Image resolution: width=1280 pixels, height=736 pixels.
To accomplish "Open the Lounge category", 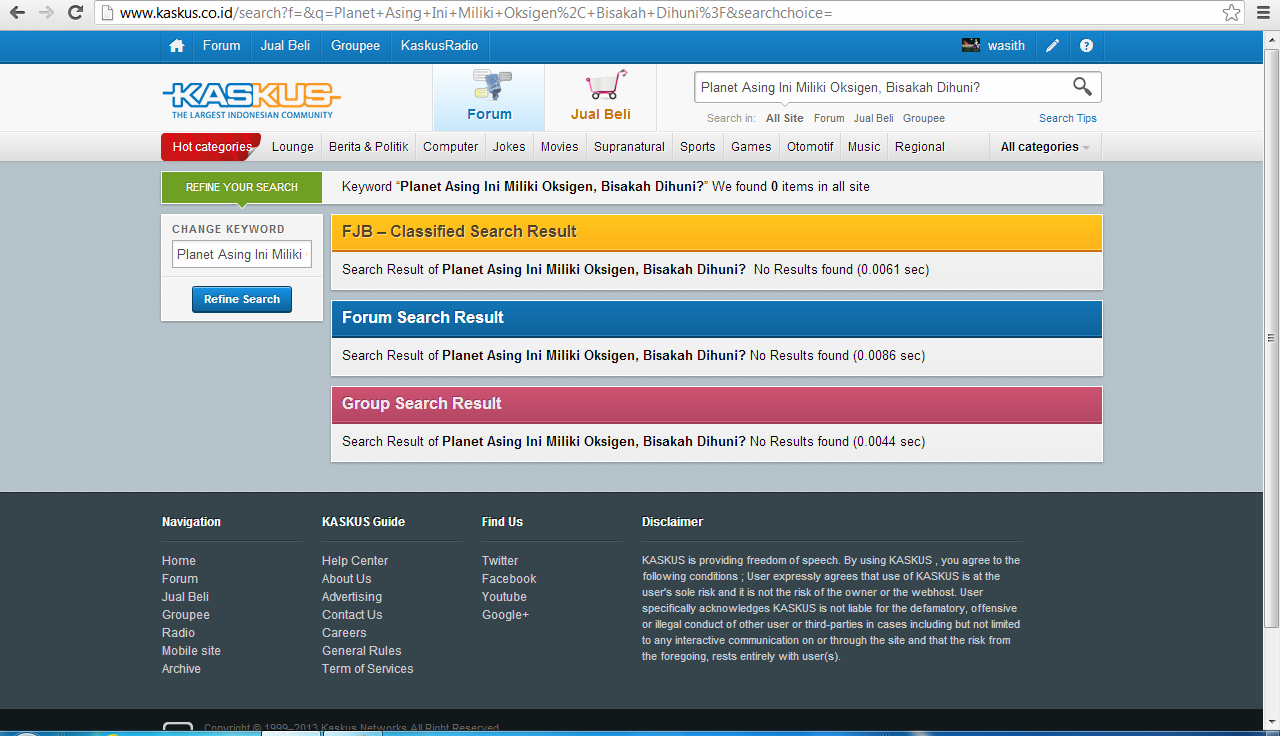I will click(293, 147).
